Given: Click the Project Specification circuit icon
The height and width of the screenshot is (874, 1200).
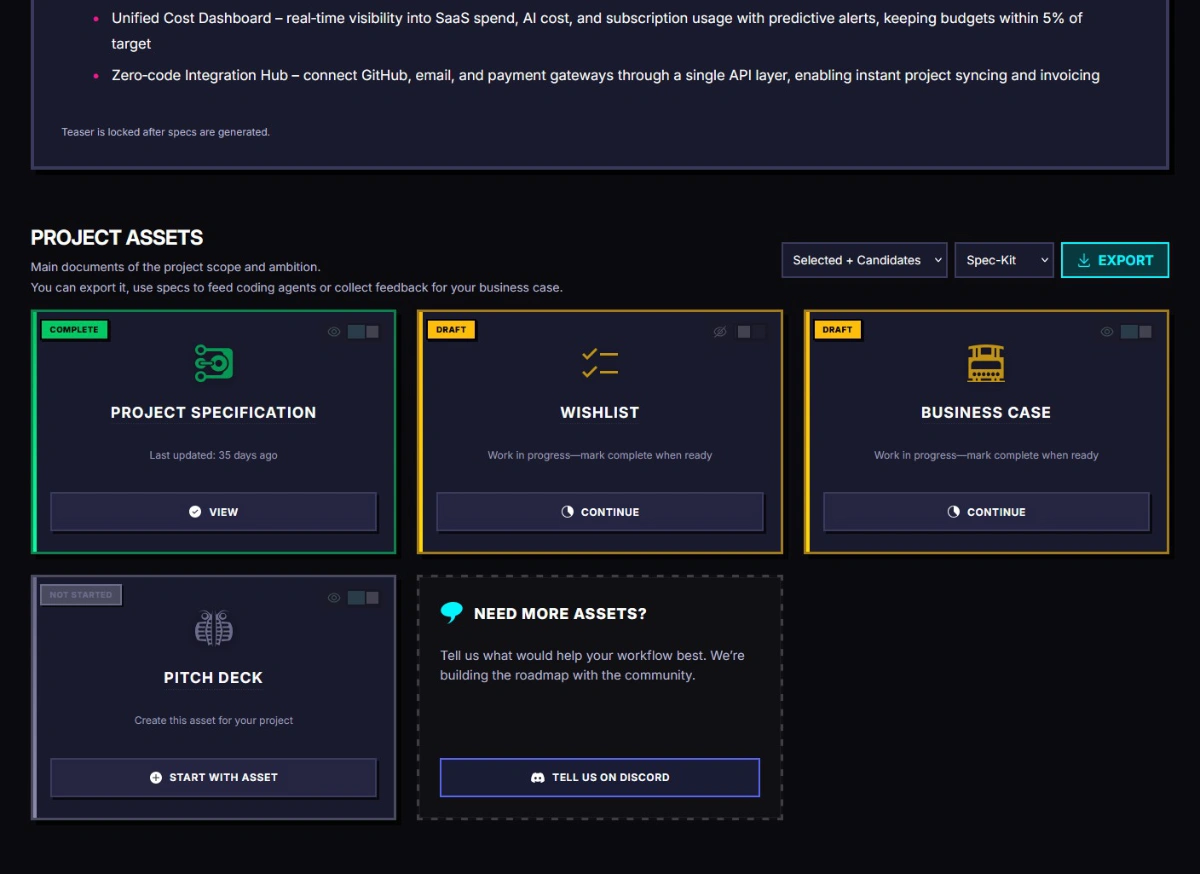Looking at the screenshot, I should (213, 363).
